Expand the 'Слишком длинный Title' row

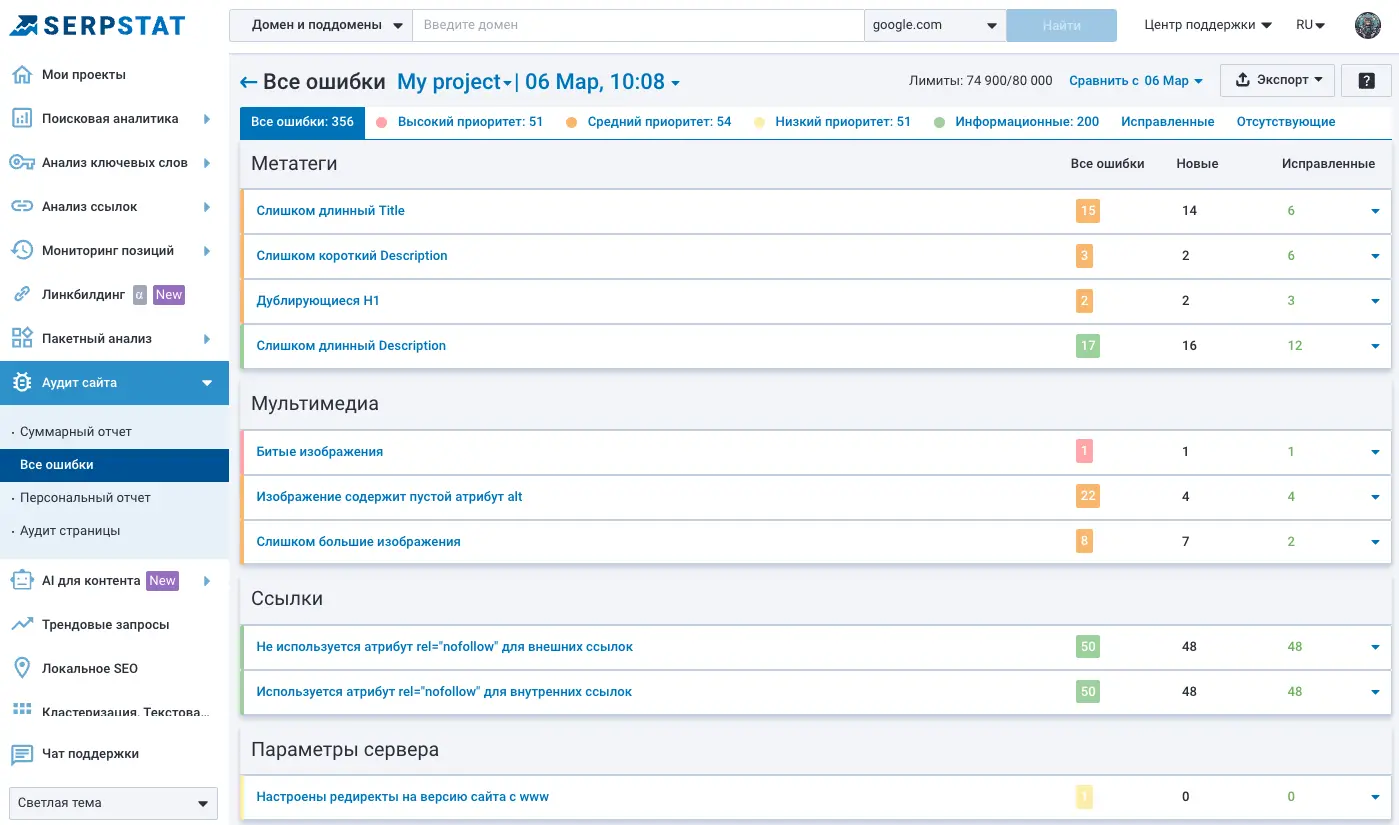[x=1375, y=211]
